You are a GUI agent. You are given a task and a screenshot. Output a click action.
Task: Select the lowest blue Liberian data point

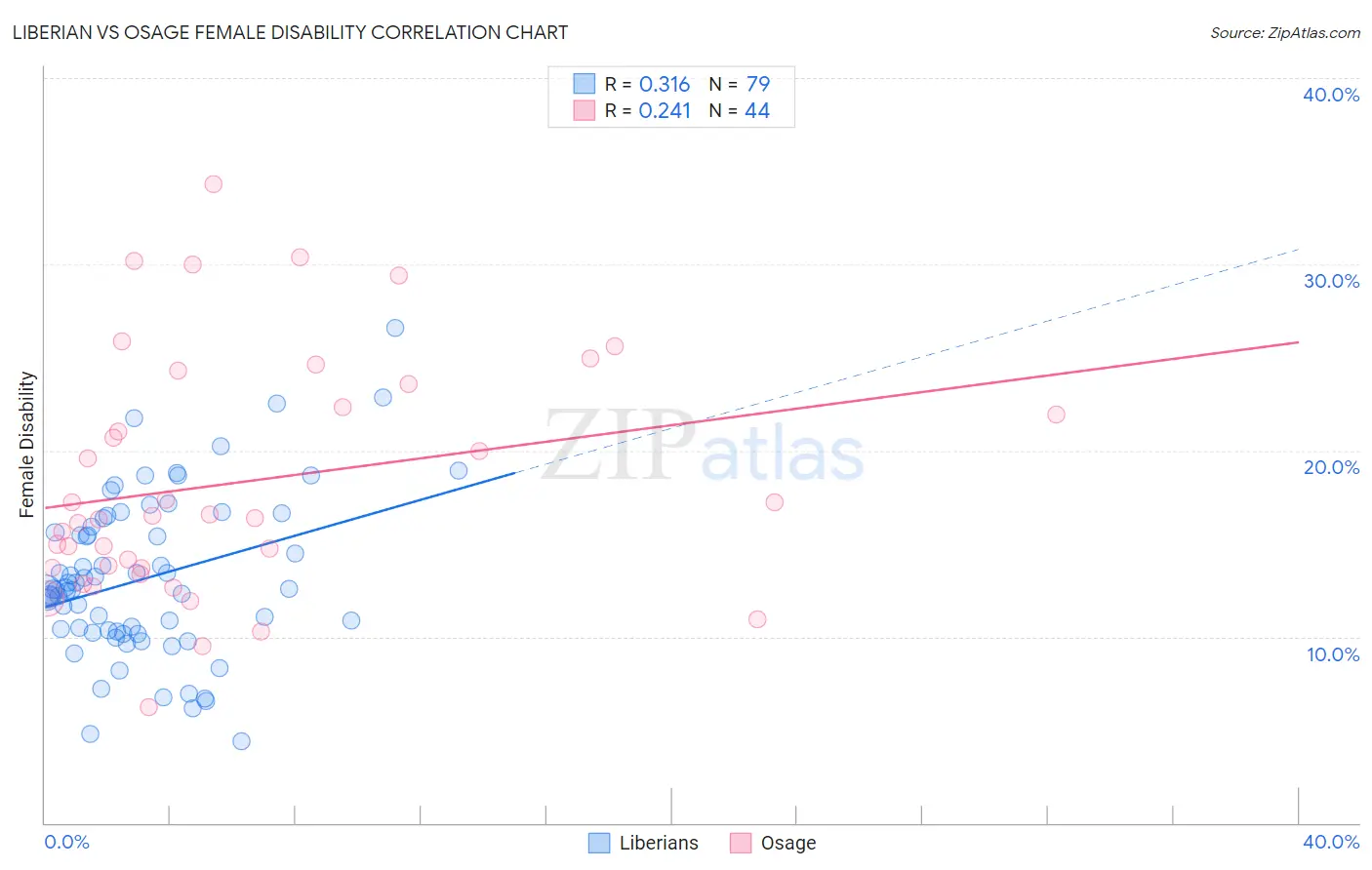click(241, 741)
